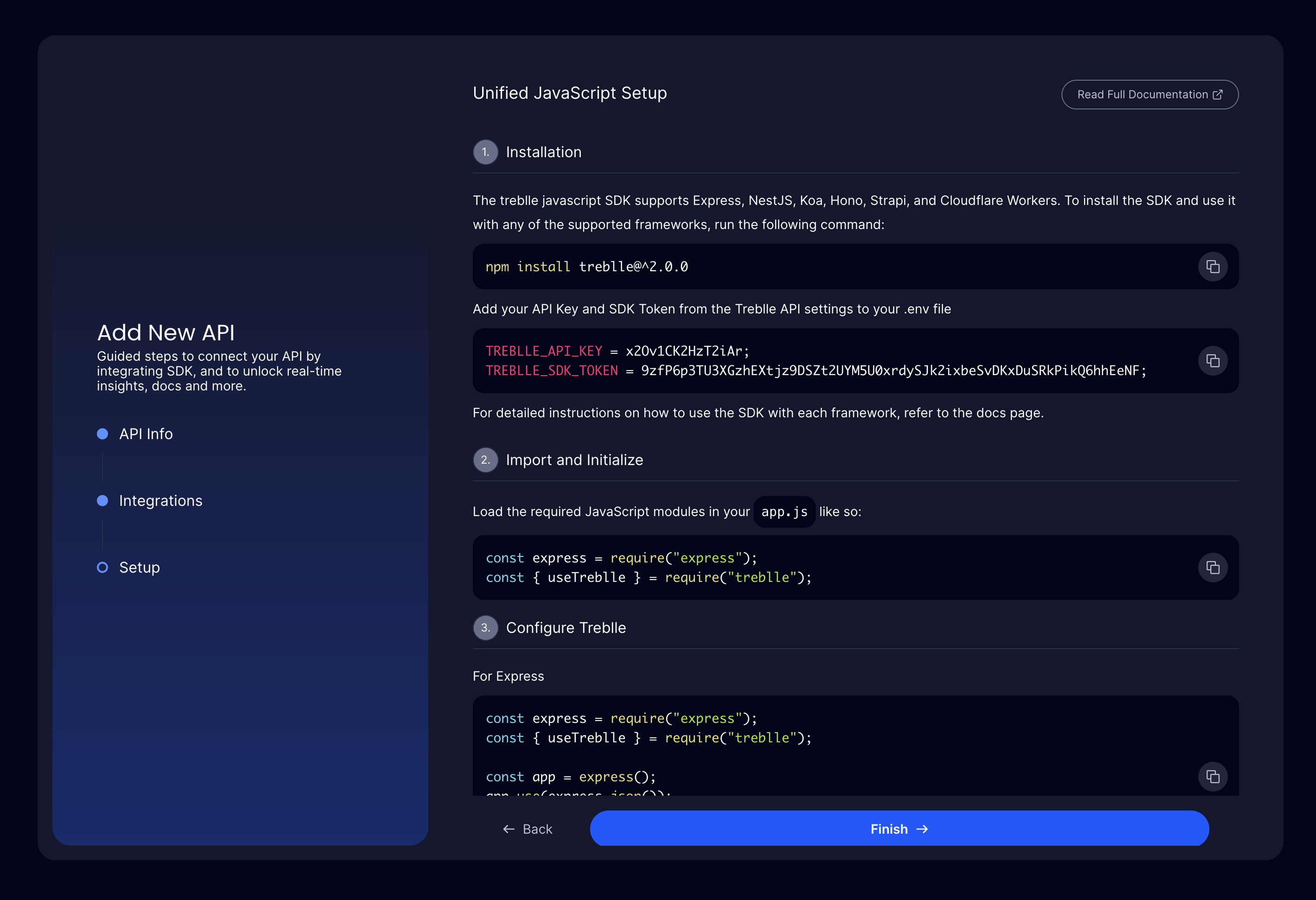Copy the npm install command
Screen dimensions: 1316x900
(x=1212, y=267)
